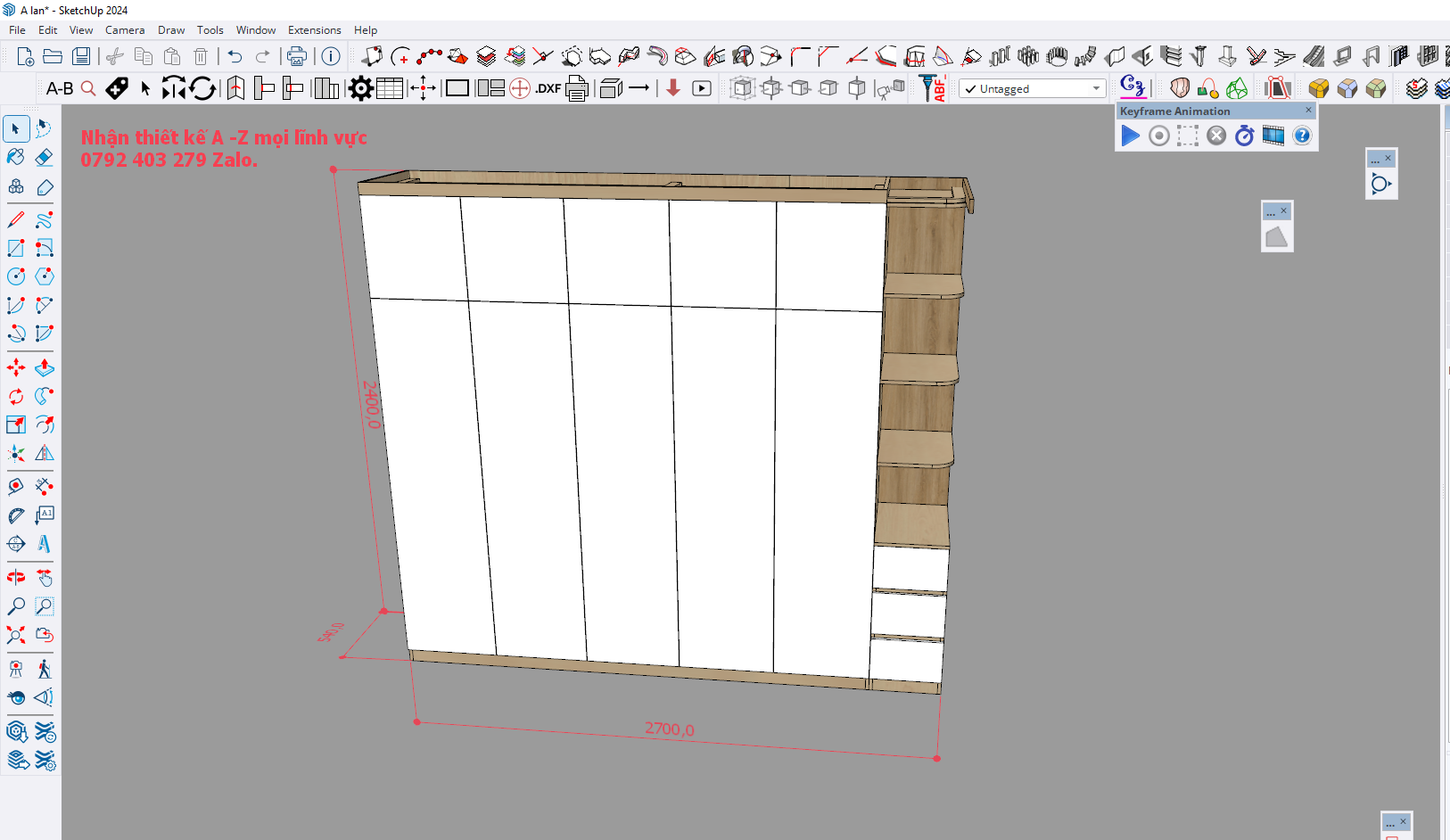Open the gear settings icon in toolbar
The height and width of the screenshot is (840, 1450).
[x=360, y=88]
